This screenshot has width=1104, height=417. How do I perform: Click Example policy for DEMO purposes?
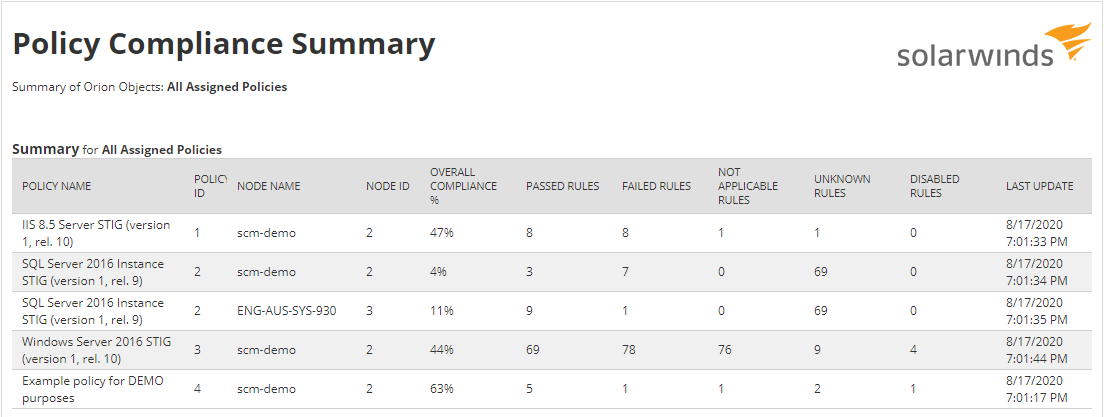tap(92, 389)
